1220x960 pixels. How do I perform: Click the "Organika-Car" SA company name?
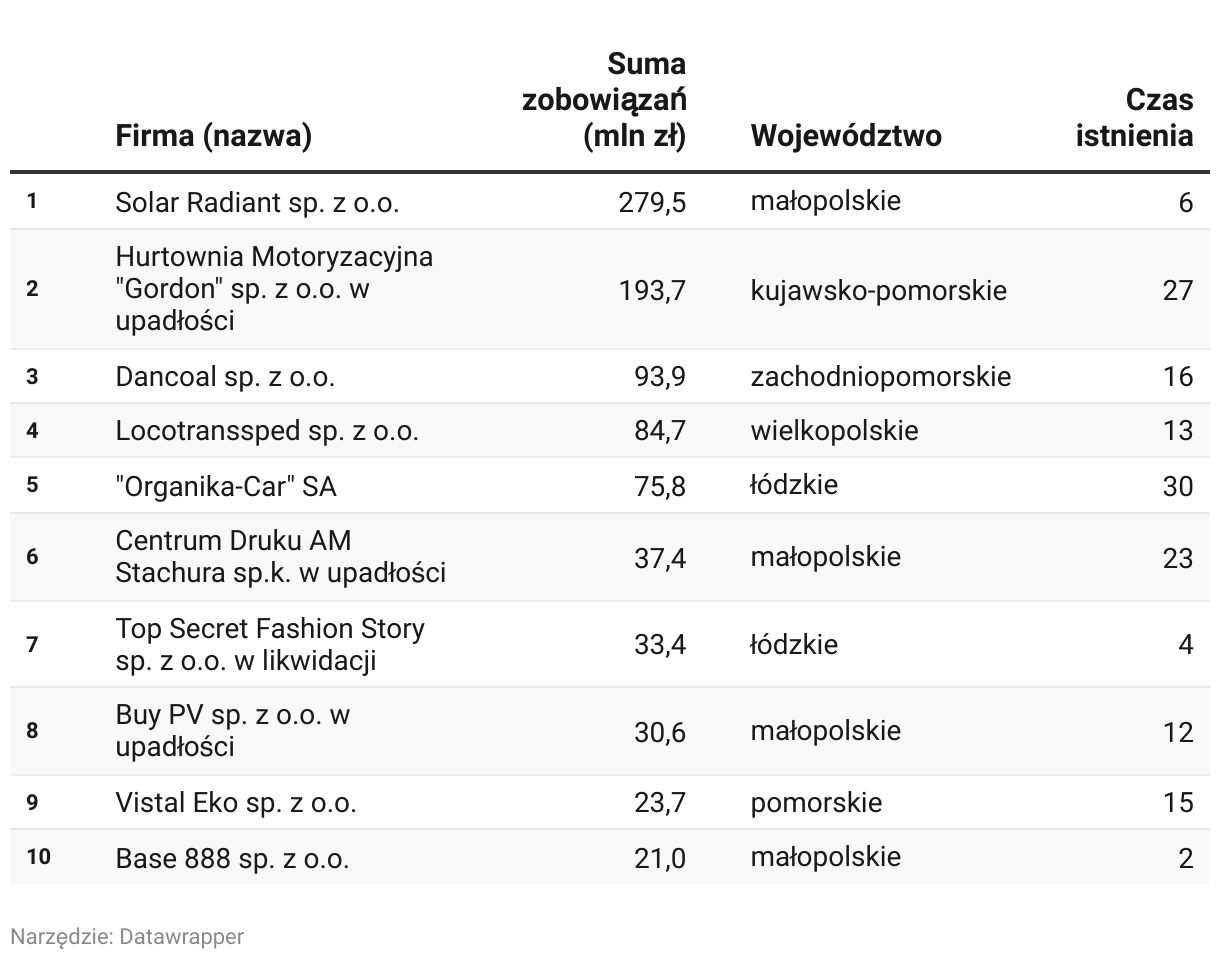click(x=226, y=486)
